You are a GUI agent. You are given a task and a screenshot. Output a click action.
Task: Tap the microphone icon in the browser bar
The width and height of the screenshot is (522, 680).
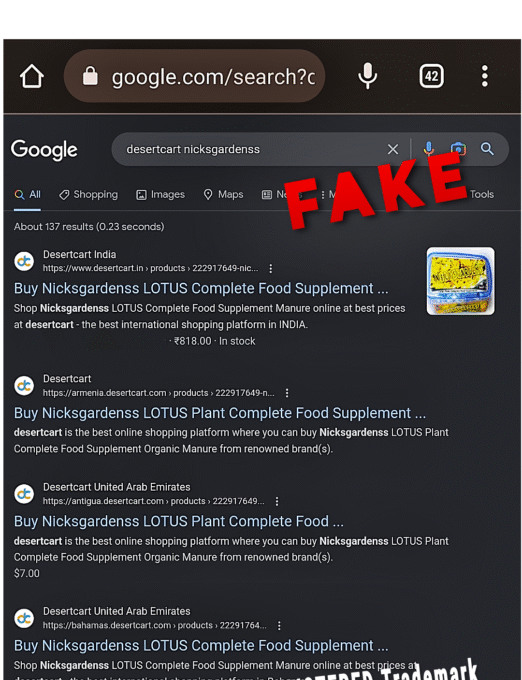point(367,76)
